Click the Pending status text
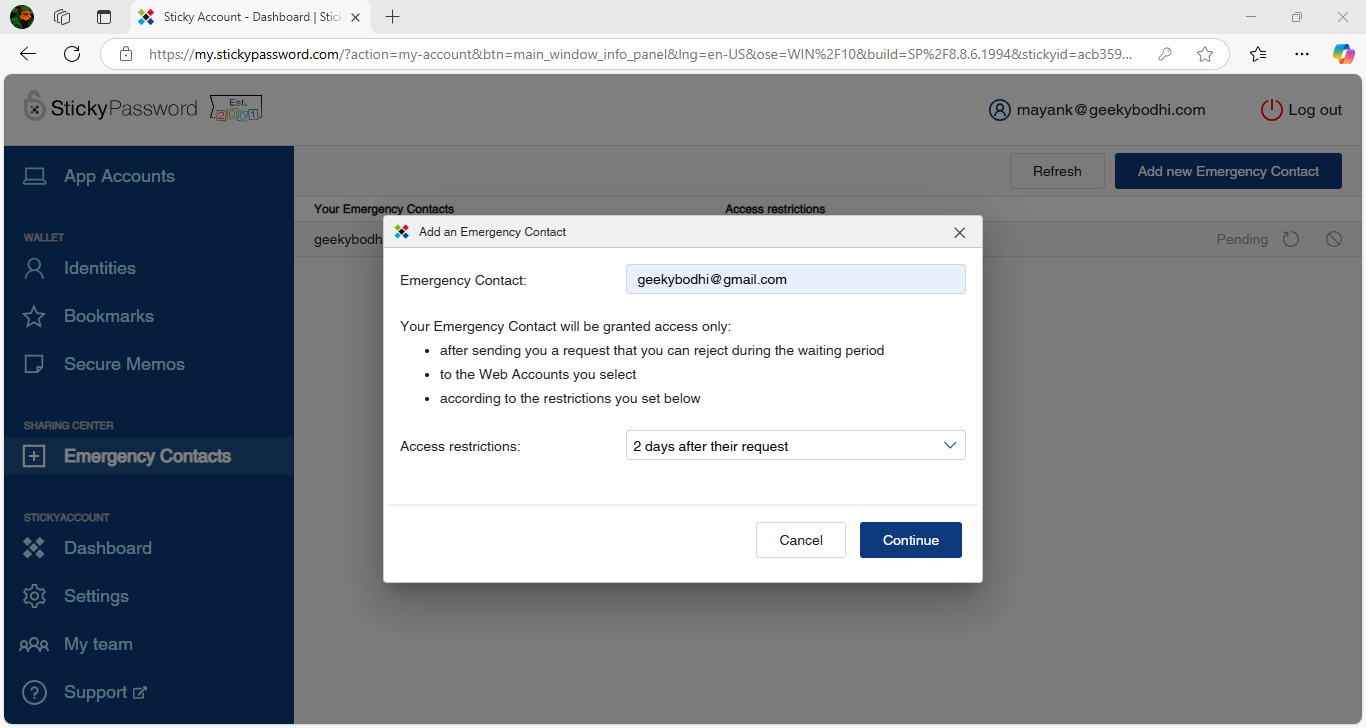The width and height of the screenshot is (1366, 728). point(1242,239)
